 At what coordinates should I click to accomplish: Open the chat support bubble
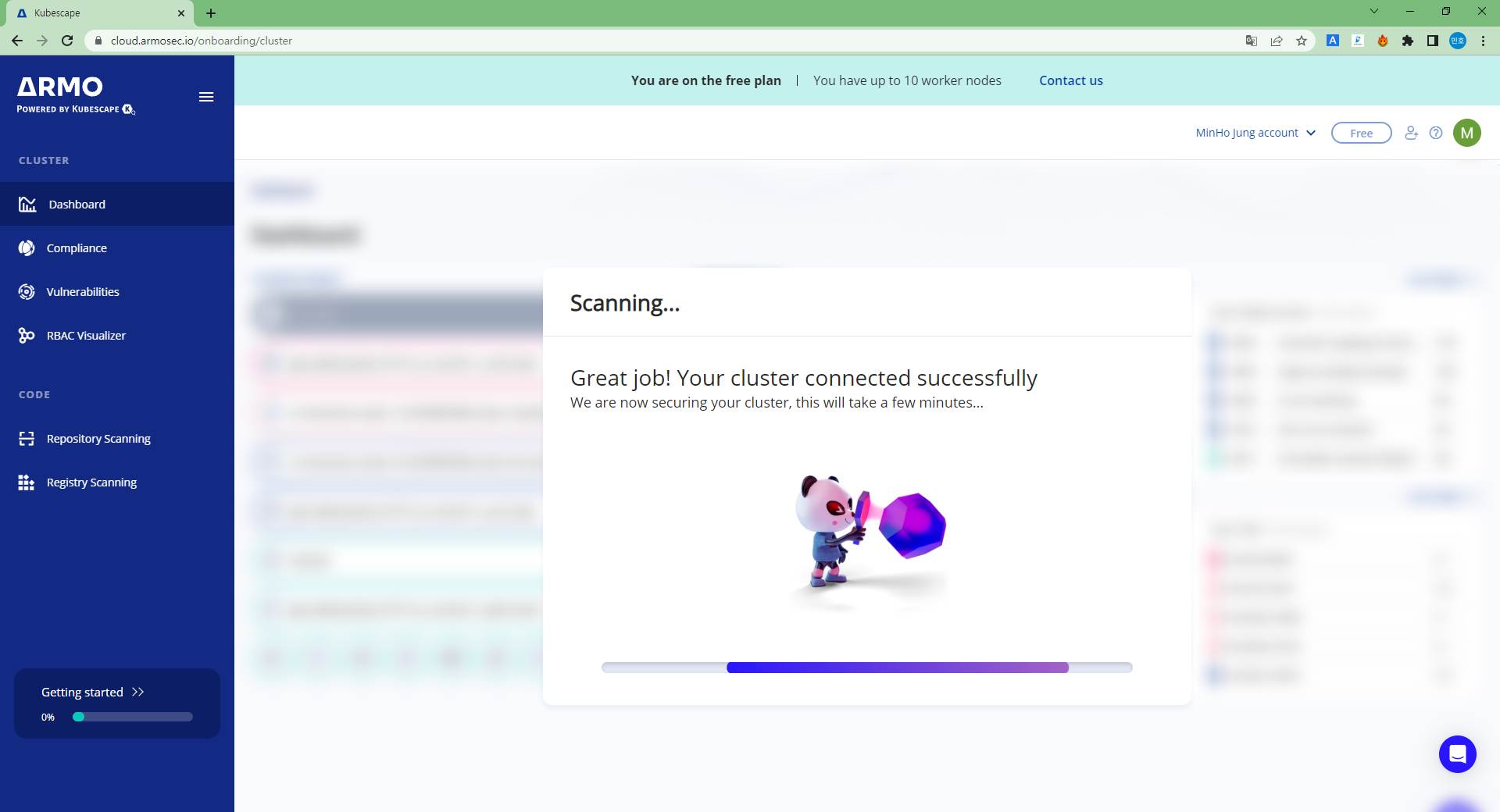1457,754
